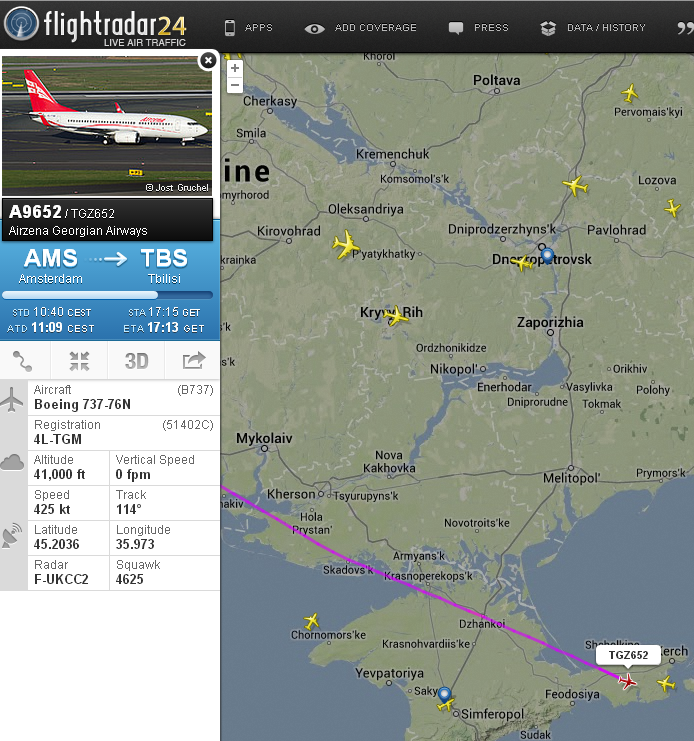The height and width of the screenshot is (741, 694).
Task: Click the blue airport pin at Dnepropetrovsk
Action: [x=547, y=256]
